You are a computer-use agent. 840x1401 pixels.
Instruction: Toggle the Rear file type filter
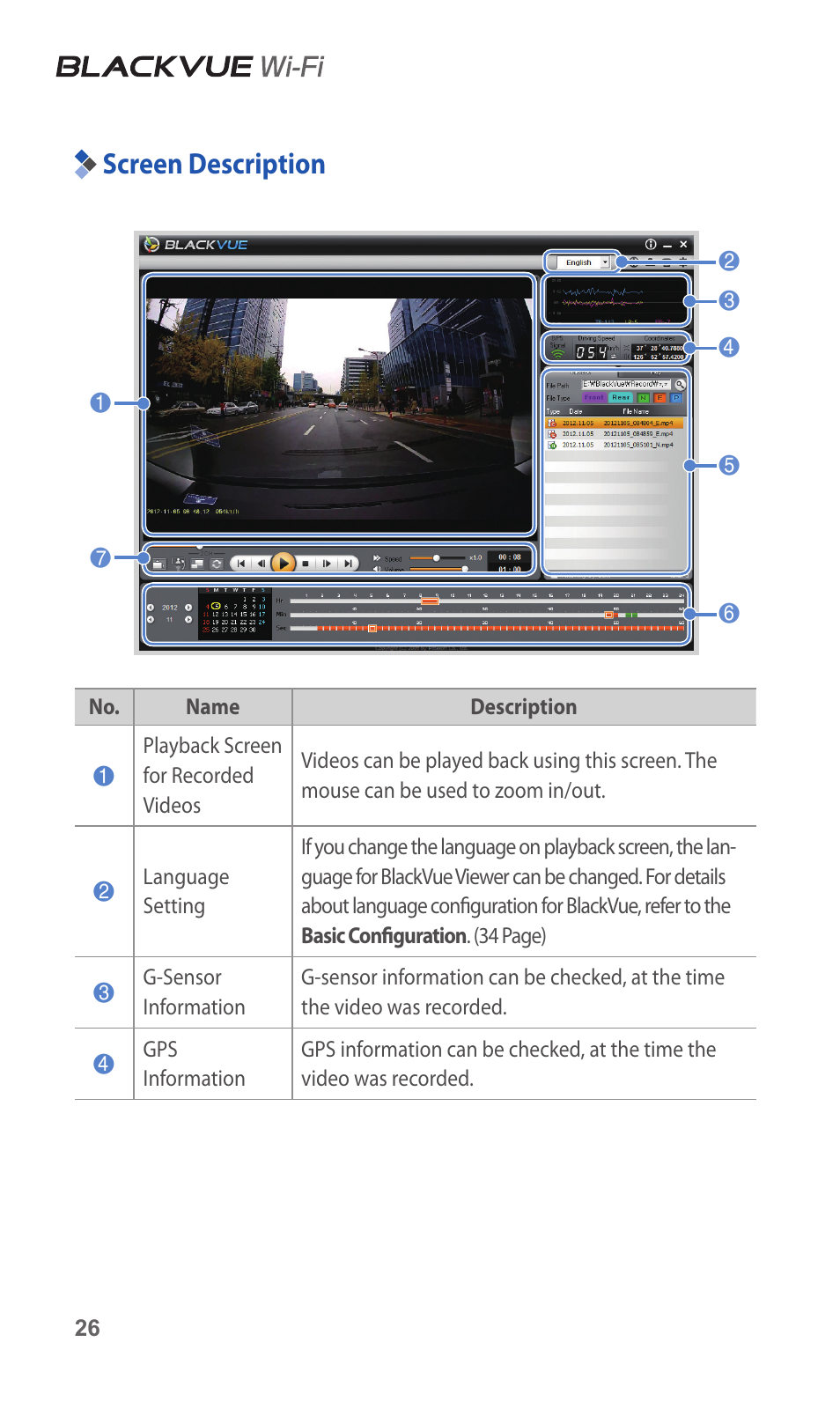[x=621, y=398]
